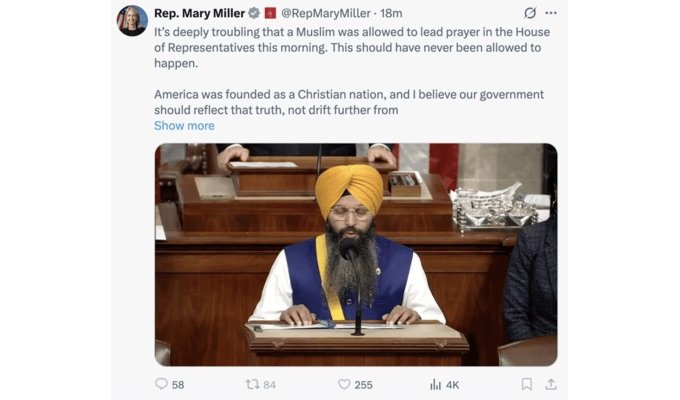Click the 4K views count

(452, 385)
